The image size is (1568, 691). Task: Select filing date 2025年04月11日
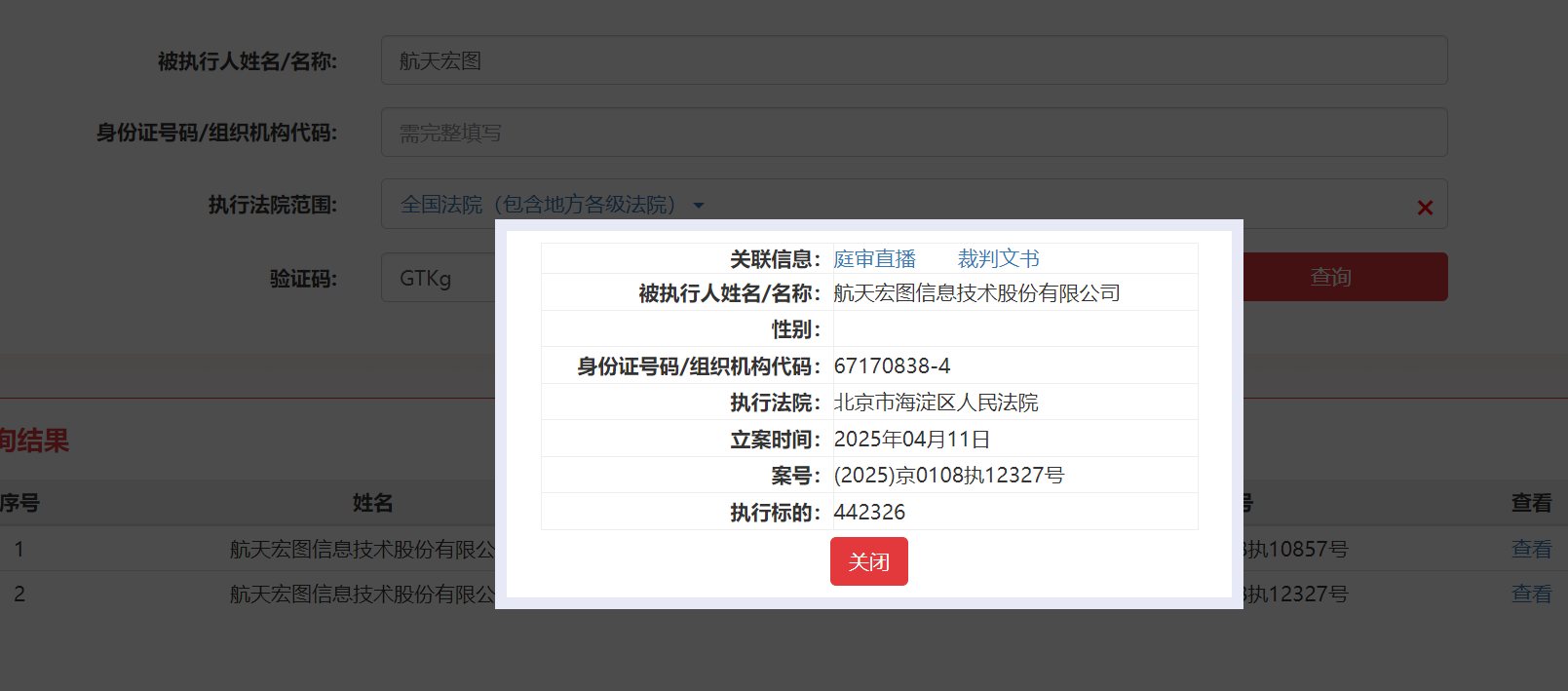912,440
